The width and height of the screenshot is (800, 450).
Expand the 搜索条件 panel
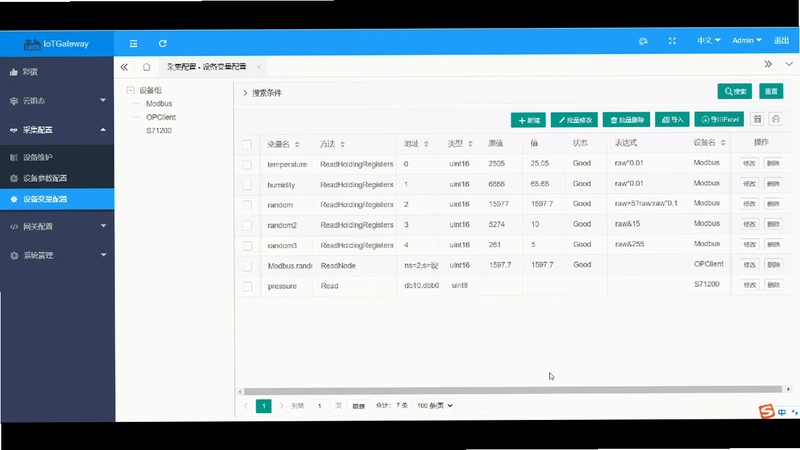point(245,93)
